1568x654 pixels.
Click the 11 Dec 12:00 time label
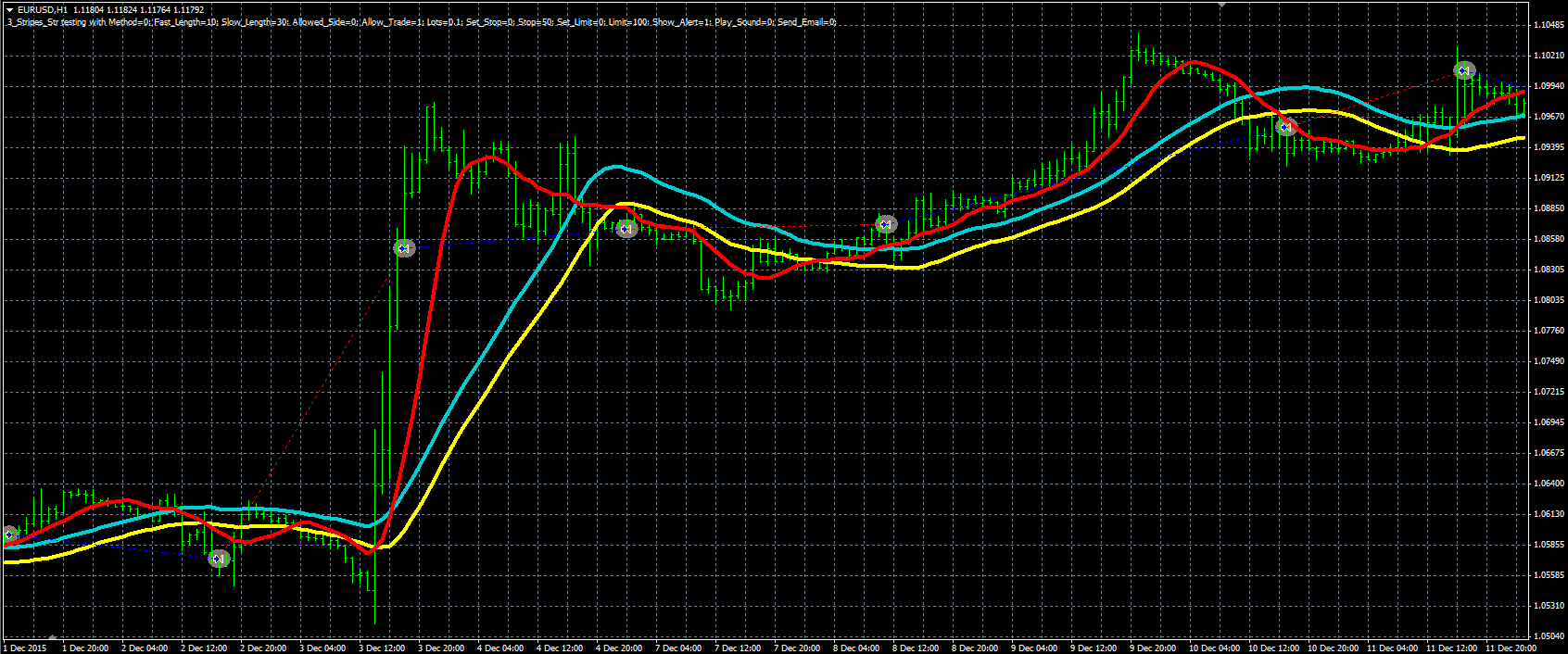pyautogui.click(x=1451, y=648)
